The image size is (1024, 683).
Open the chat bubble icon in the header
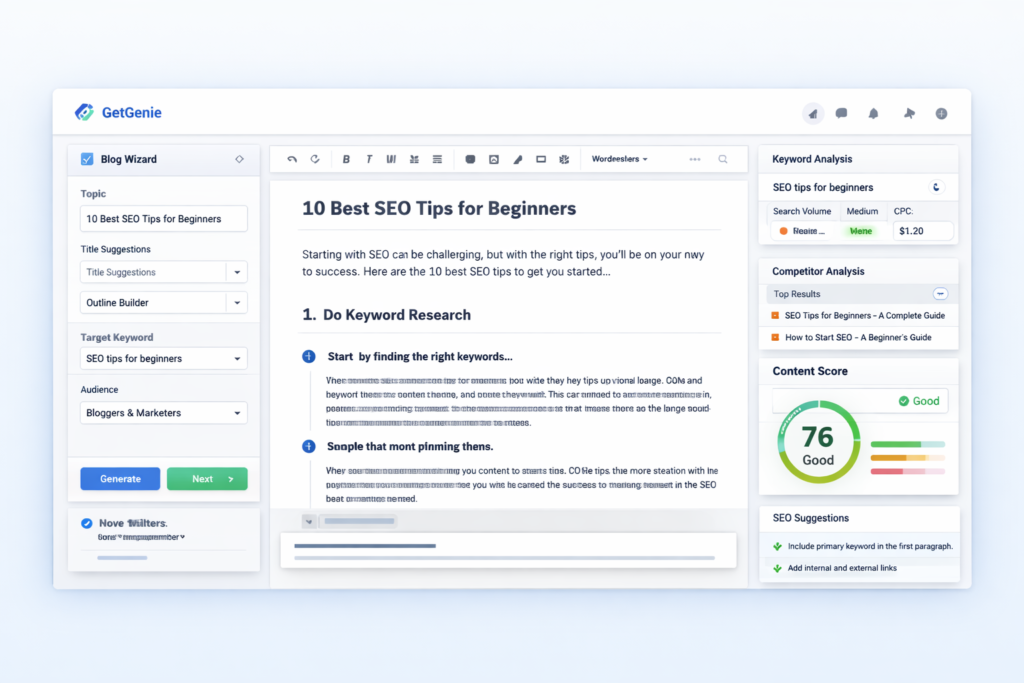coord(842,113)
